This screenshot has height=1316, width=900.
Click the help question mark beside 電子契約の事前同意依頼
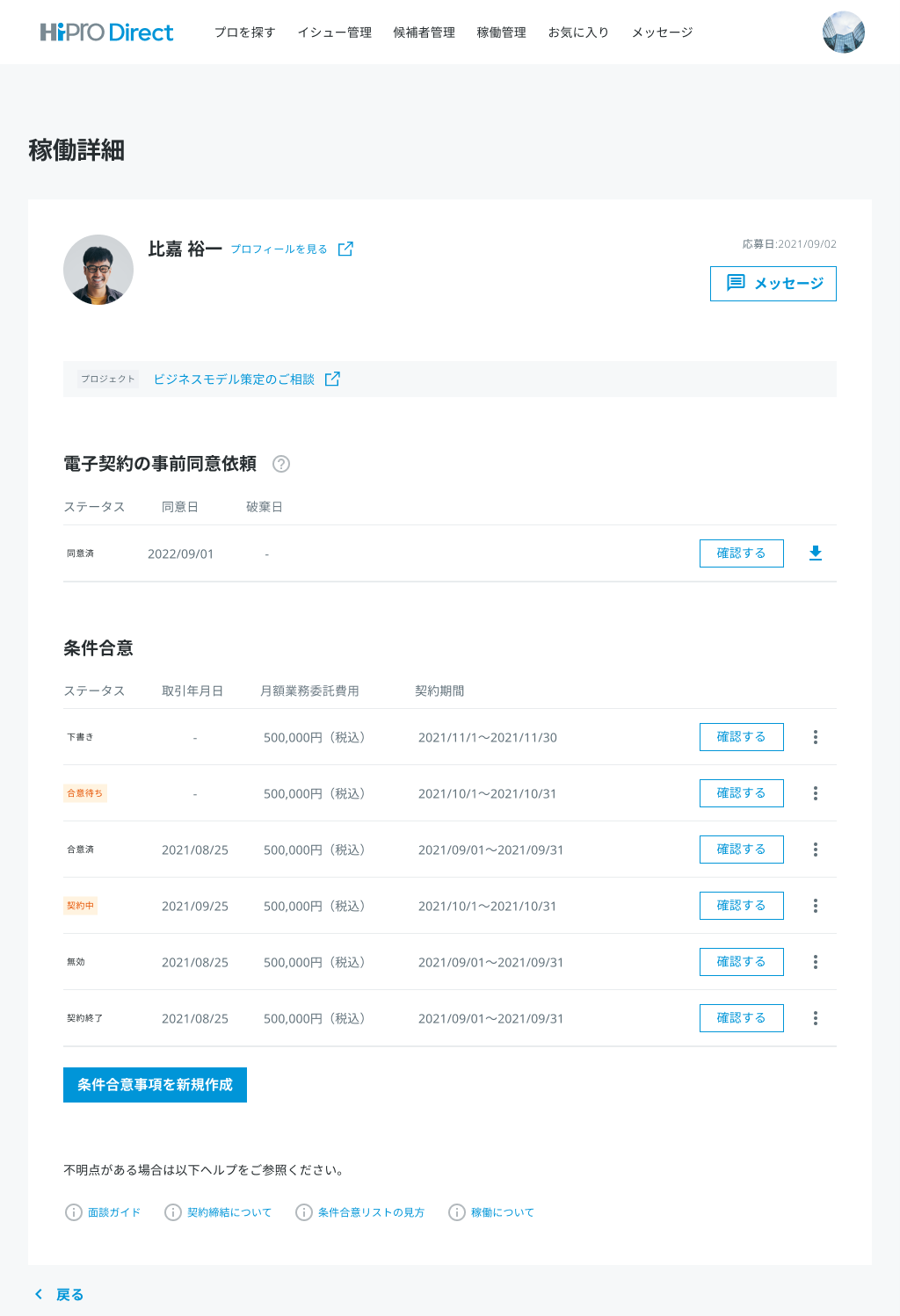(281, 464)
